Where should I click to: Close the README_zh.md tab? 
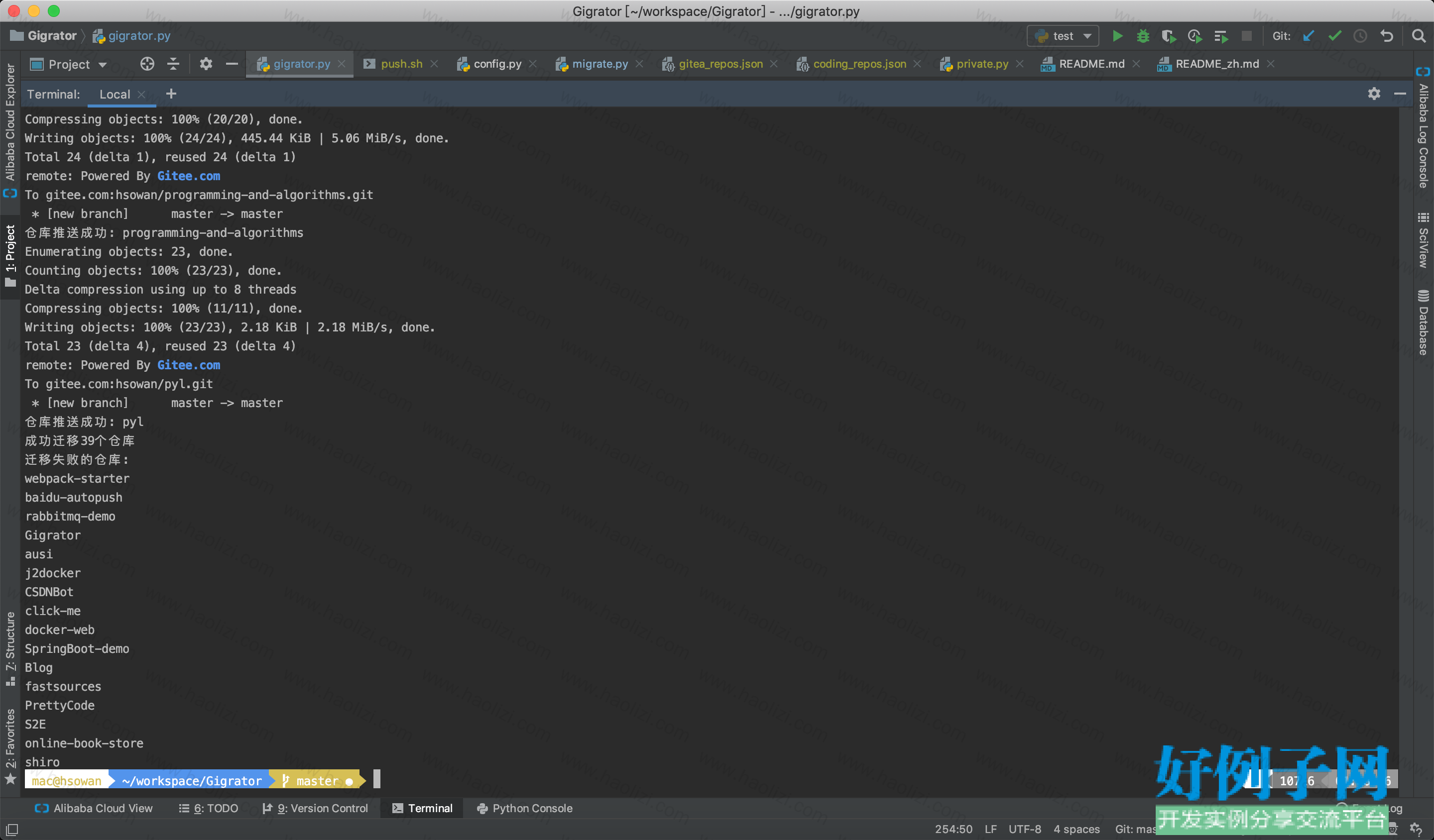pyautogui.click(x=1270, y=64)
